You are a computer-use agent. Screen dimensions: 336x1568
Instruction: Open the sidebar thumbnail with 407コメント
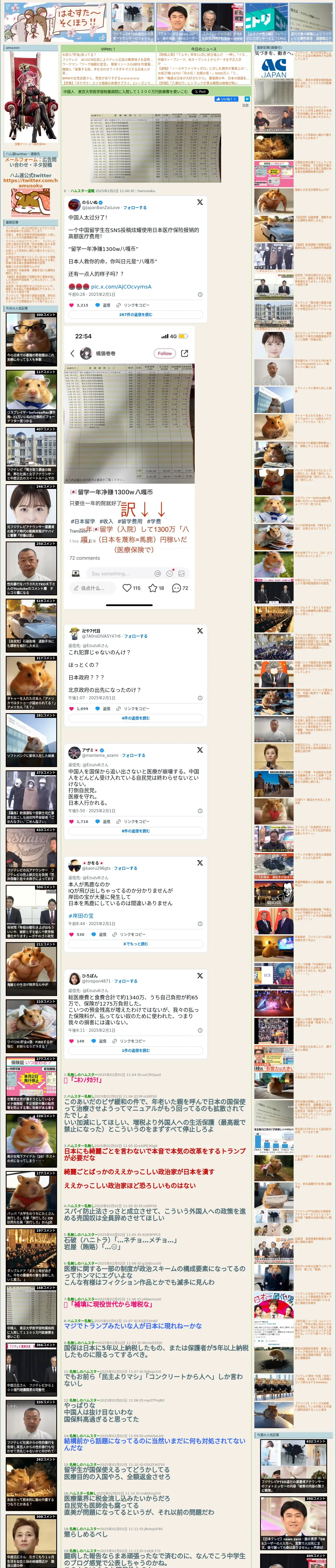31,454
